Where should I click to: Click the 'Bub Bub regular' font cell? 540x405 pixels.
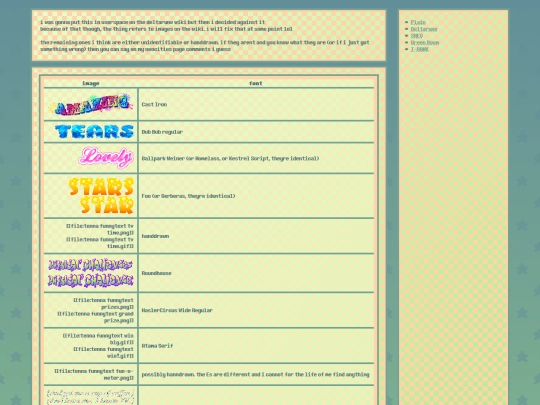point(256,132)
